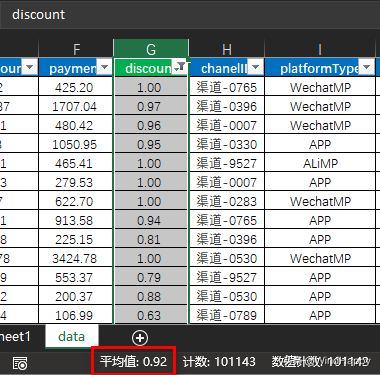380x375 pixels.
Task: Select payment cell 480.42
Action: point(76,125)
